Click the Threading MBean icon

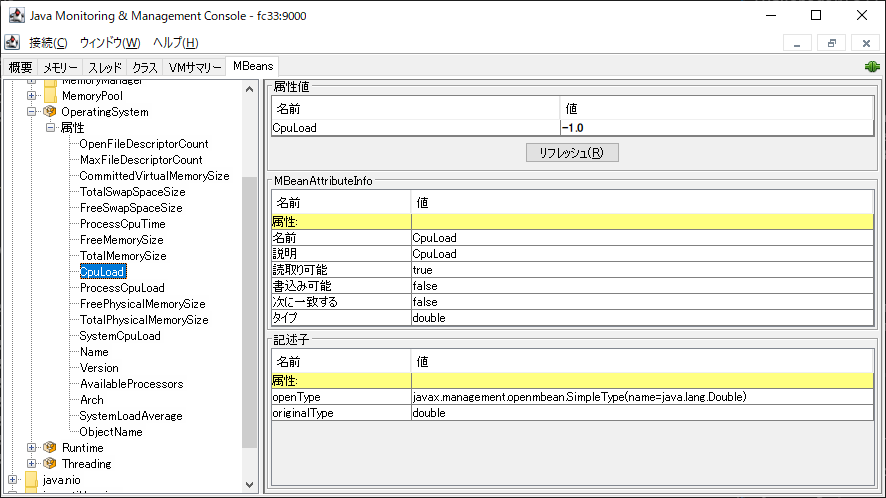pyautogui.click(x=50, y=464)
